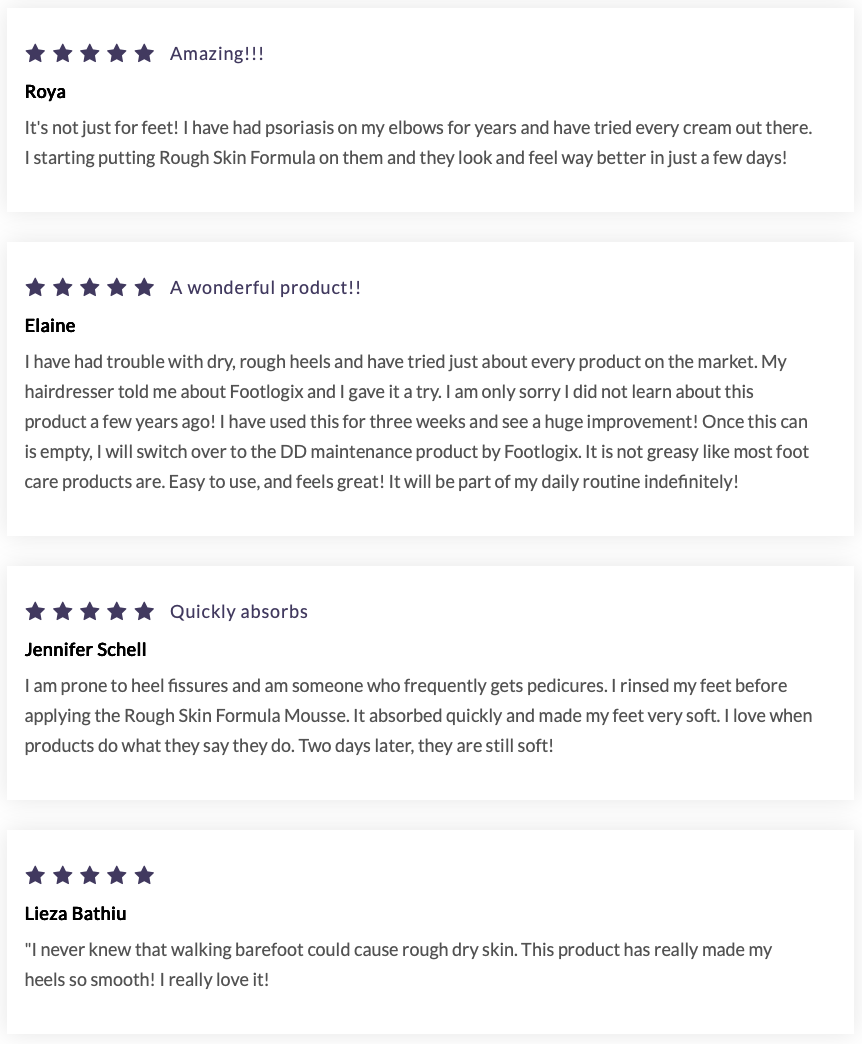Click reviewer name Roya
Viewport: 862px width, 1044px height.
click(45, 92)
